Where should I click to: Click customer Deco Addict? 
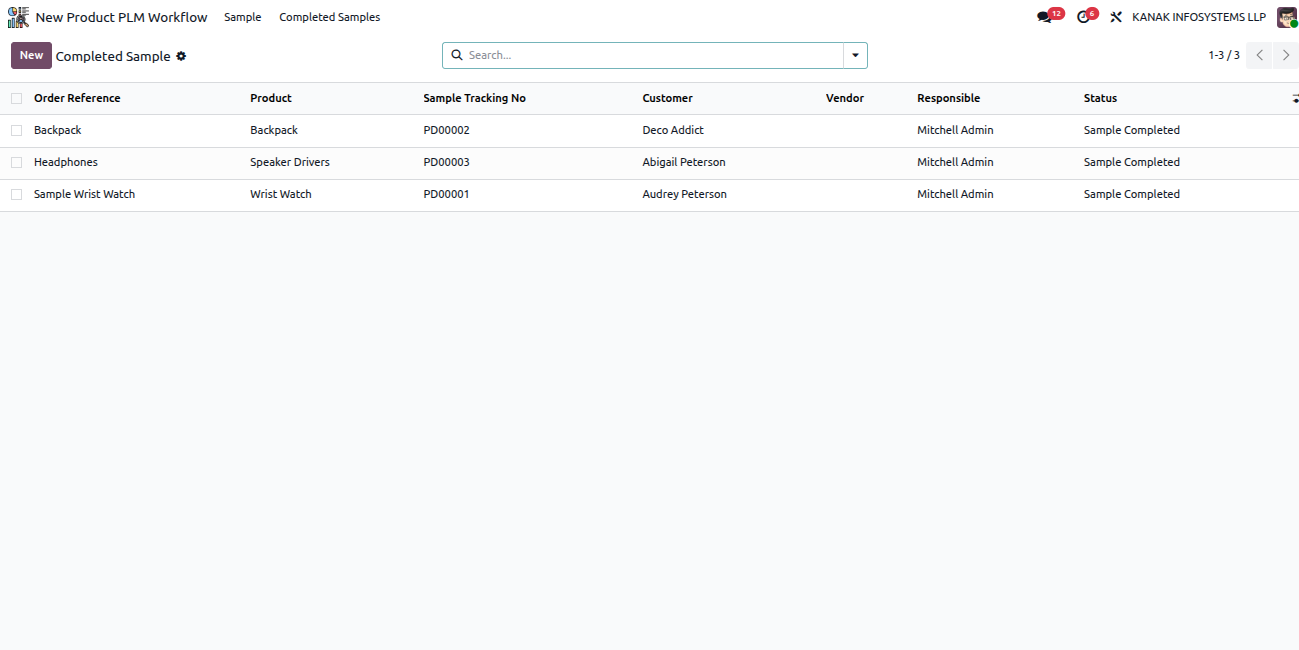pos(673,130)
